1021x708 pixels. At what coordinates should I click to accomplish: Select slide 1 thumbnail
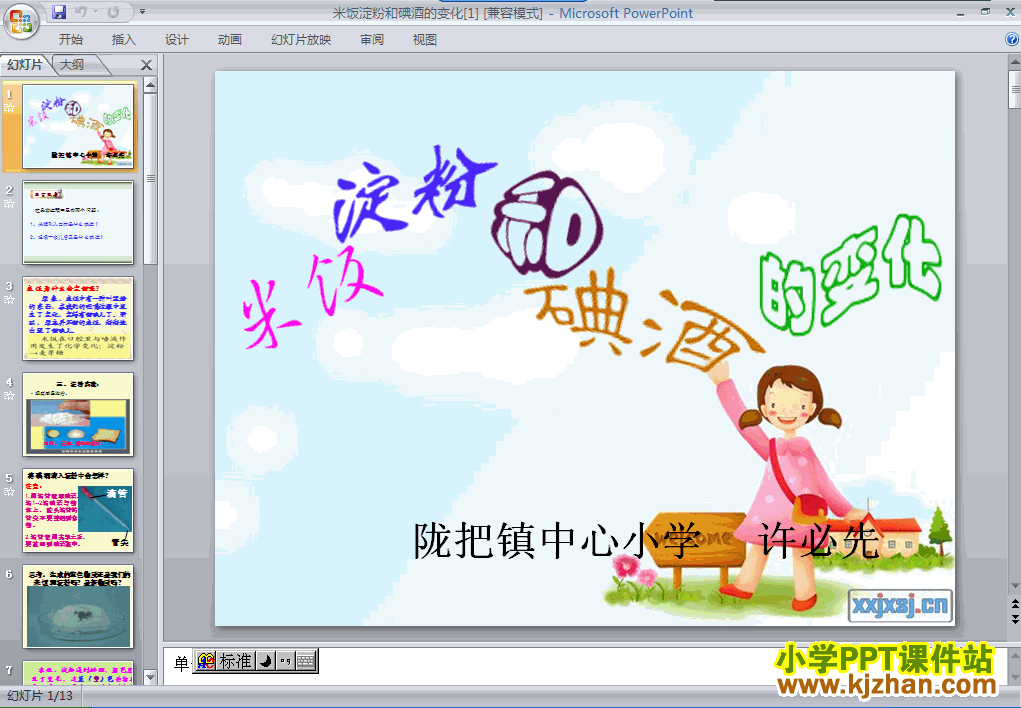coord(78,126)
